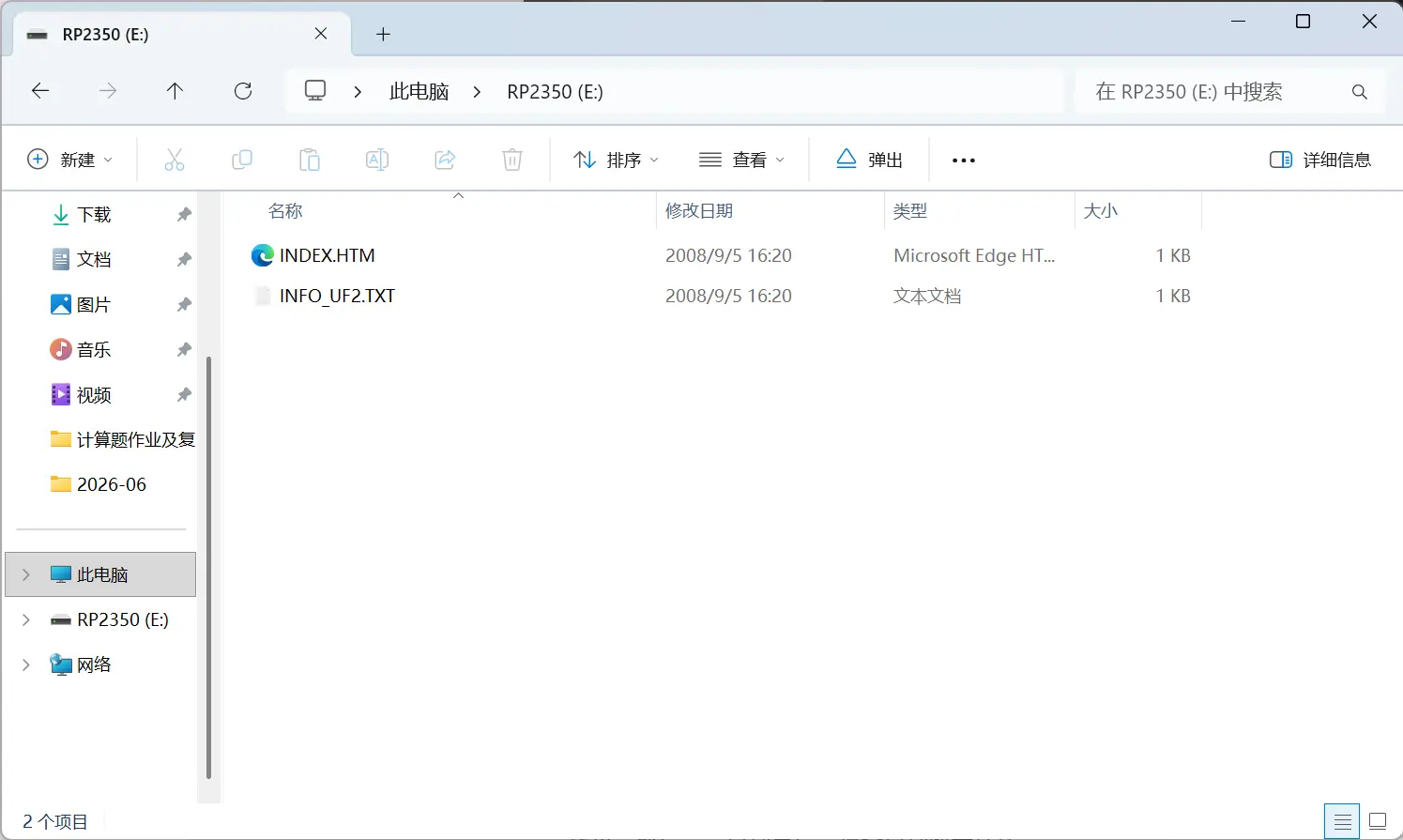Unpin 下载 via its pin icon

(184, 215)
